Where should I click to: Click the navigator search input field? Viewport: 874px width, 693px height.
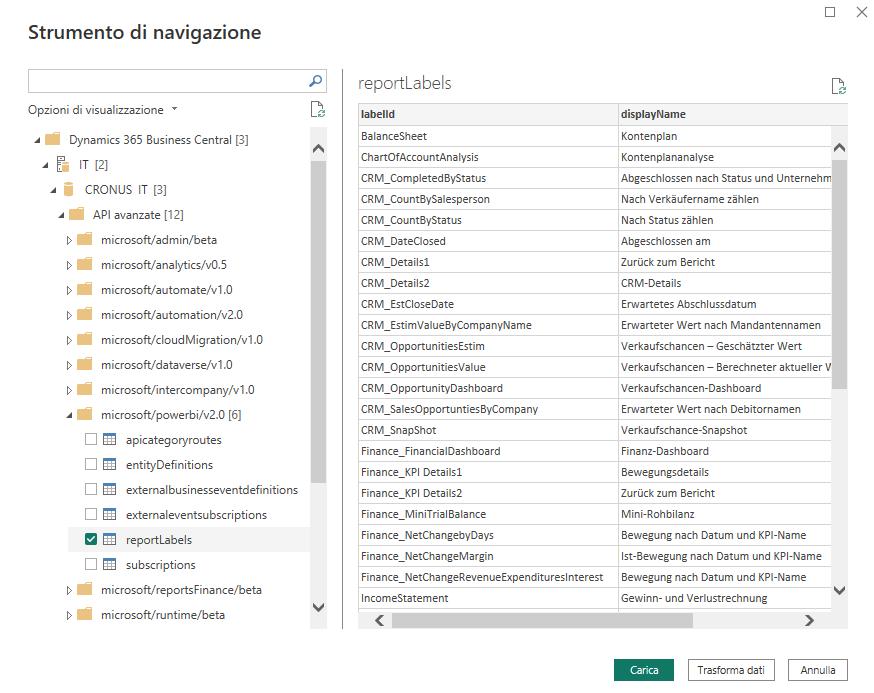pyautogui.click(x=167, y=81)
